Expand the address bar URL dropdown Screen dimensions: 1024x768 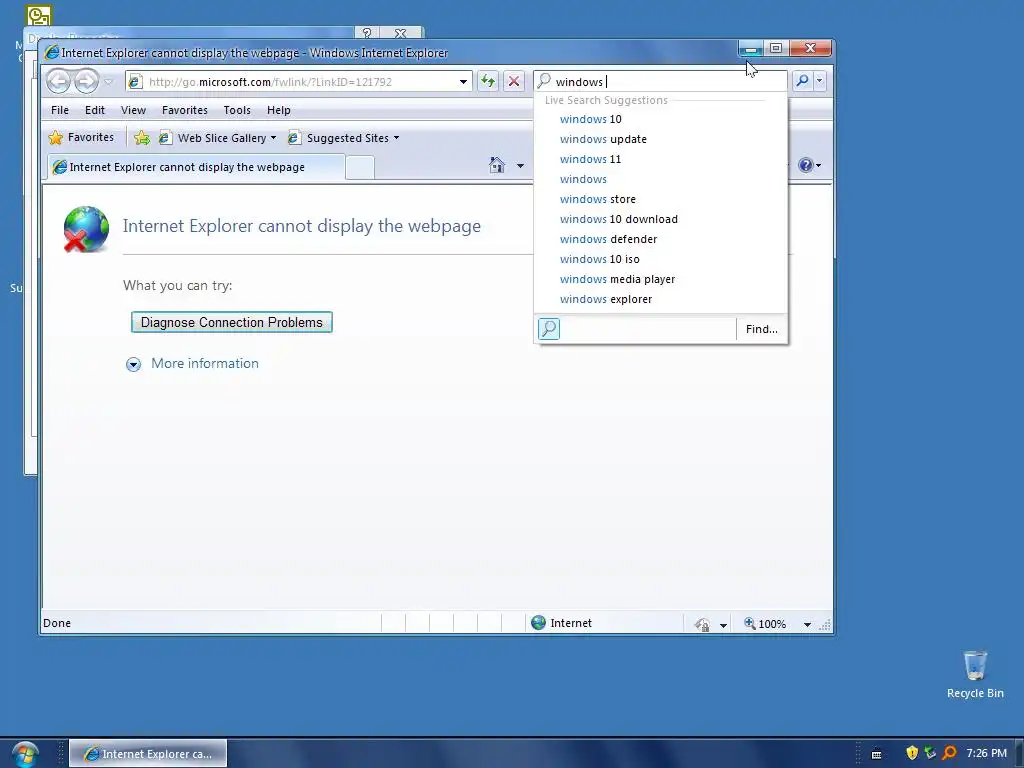[463, 82]
